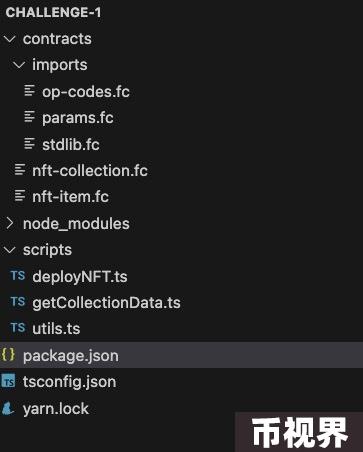Viewport: 363px width, 452px height.
Task: Click the TS icon beside deployNFT.ts
Action: point(18,276)
